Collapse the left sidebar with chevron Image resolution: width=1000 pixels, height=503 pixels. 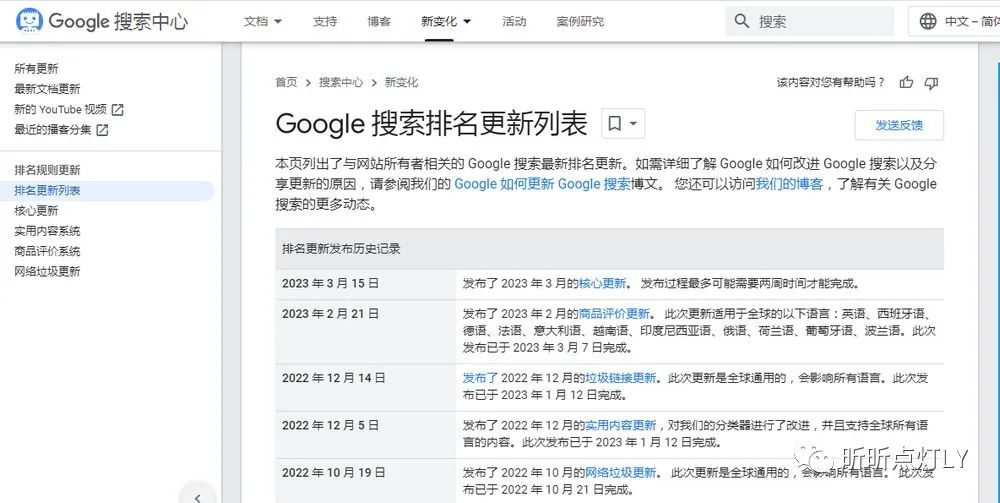click(198, 497)
